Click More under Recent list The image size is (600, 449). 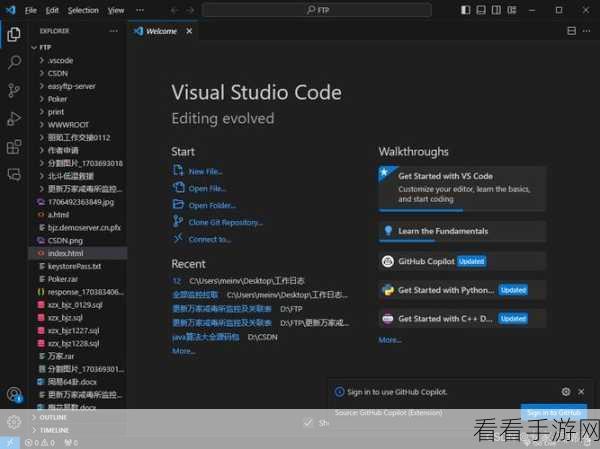point(183,351)
